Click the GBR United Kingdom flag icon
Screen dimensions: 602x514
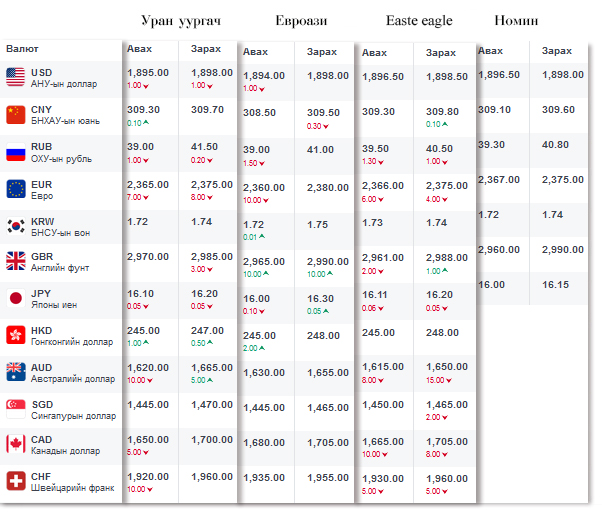[15, 261]
